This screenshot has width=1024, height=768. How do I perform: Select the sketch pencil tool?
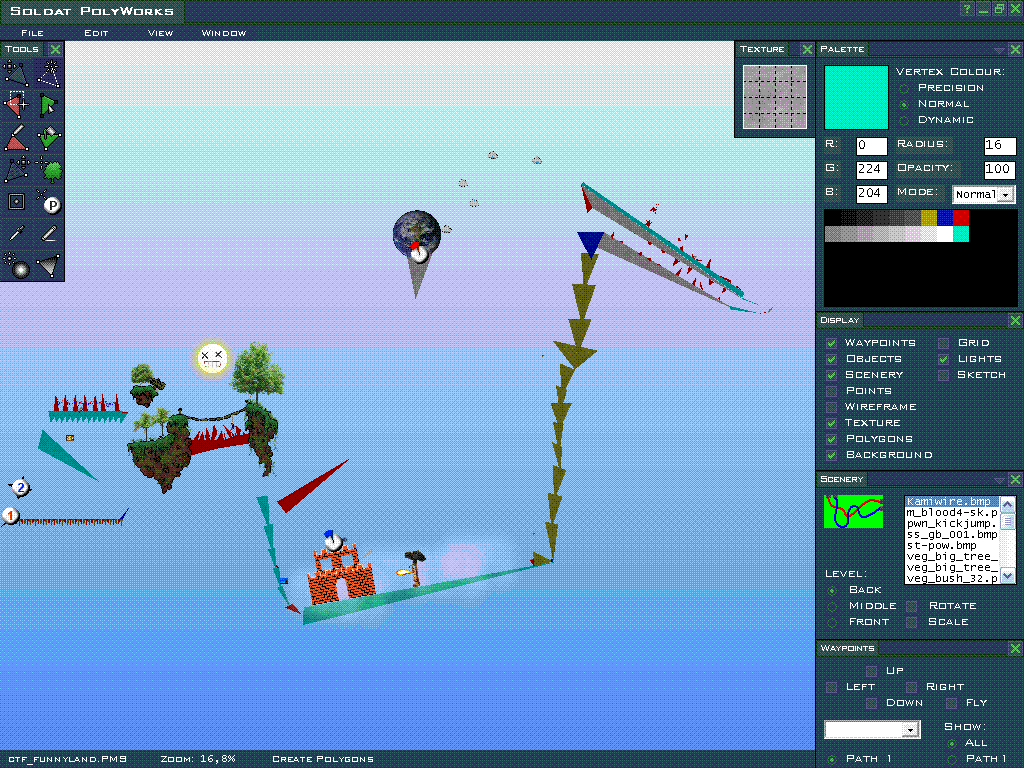(x=49, y=234)
